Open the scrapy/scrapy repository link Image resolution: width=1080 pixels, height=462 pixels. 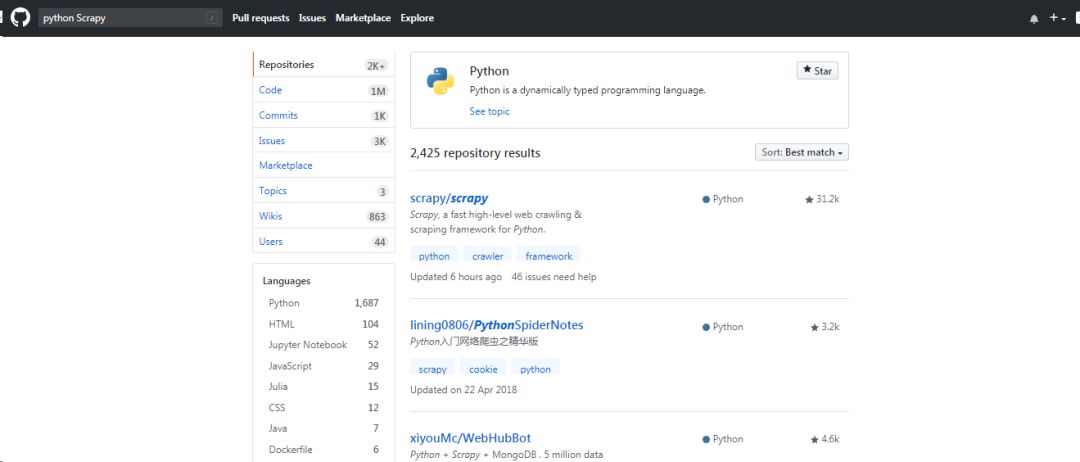click(x=449, y=198)
